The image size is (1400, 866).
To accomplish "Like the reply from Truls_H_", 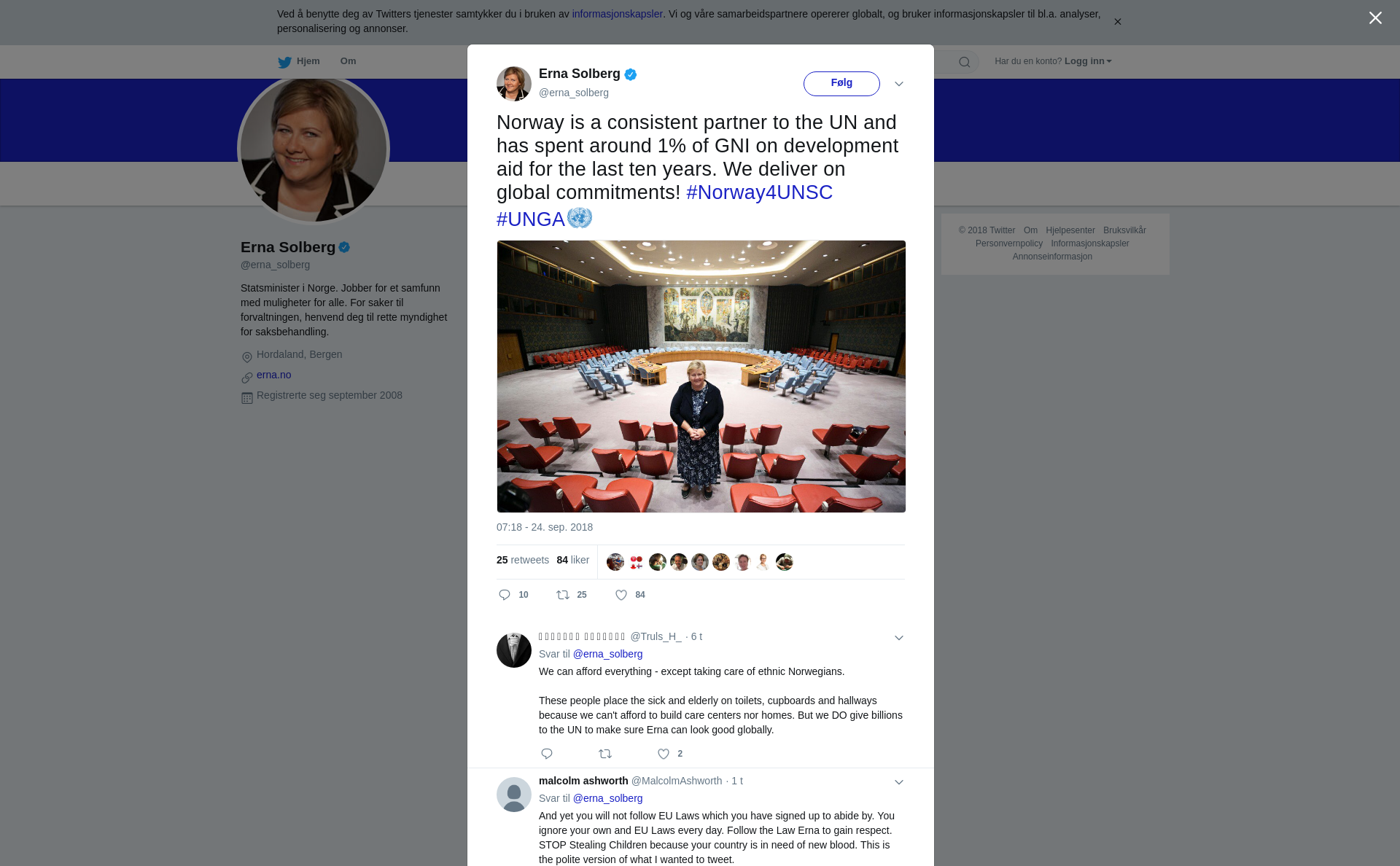I will tap(664, 754).
